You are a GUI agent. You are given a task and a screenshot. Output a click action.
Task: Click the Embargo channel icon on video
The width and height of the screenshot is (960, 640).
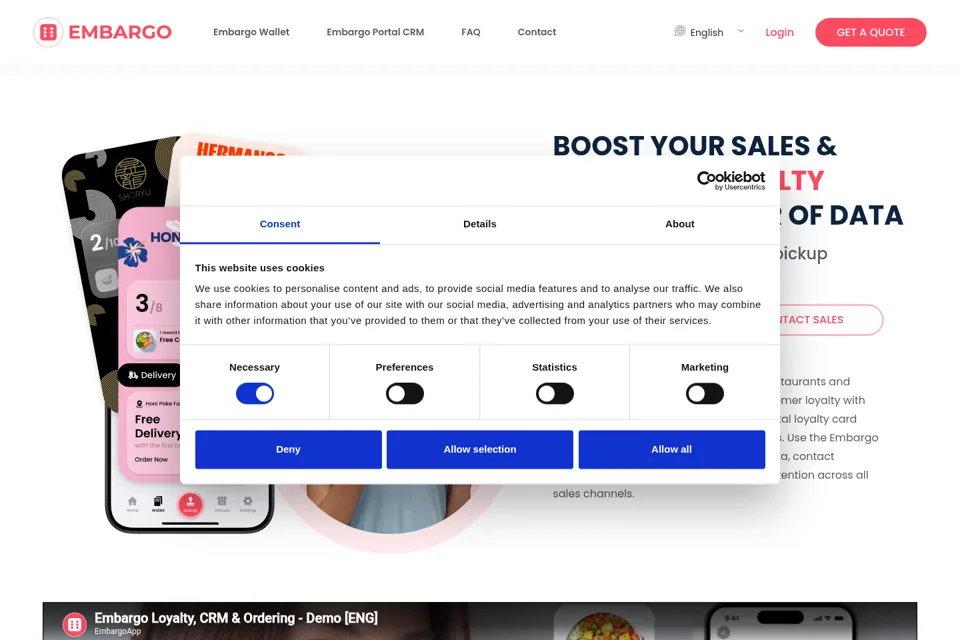click(75, 624)
